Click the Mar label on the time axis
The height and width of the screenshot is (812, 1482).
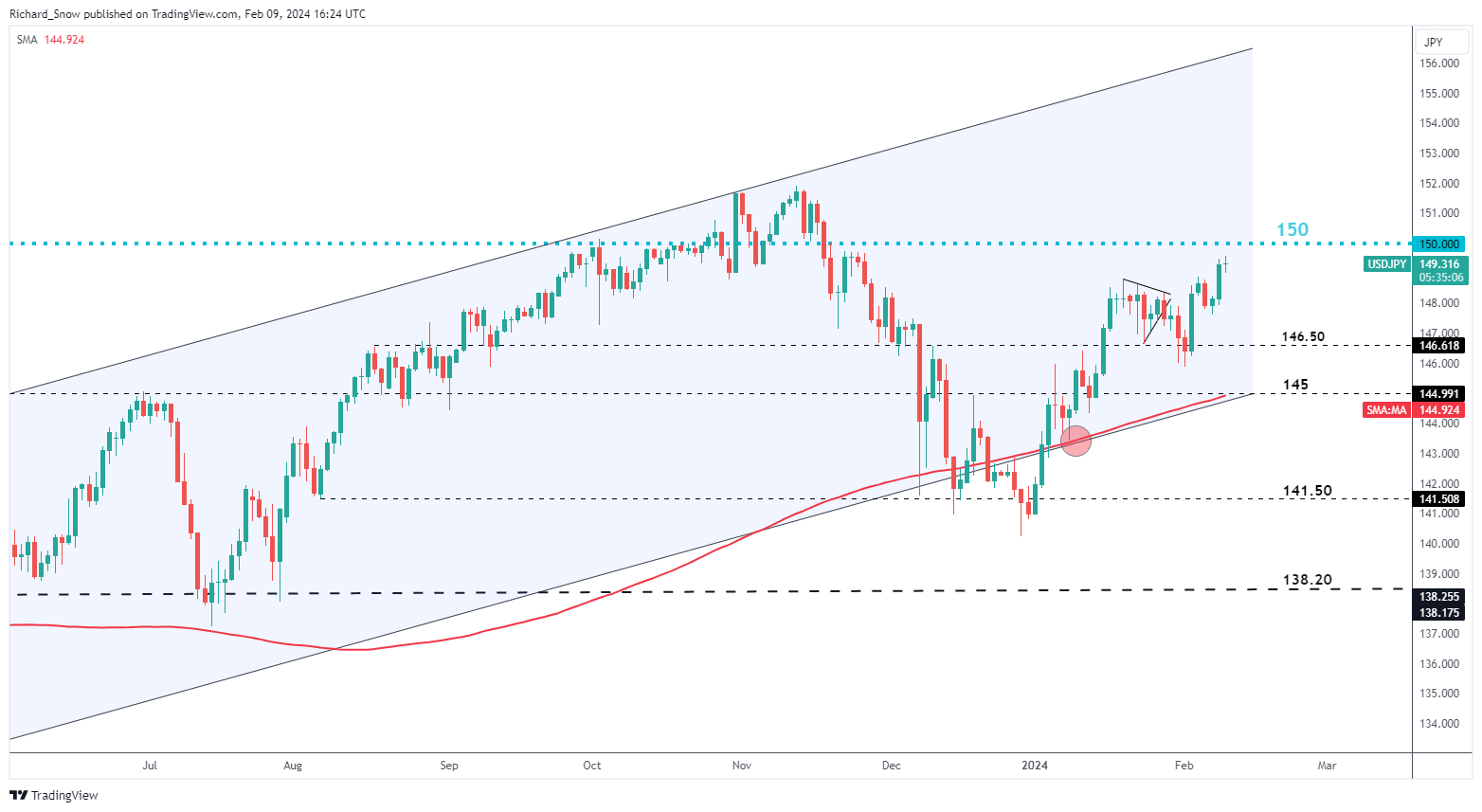point(1327,766)
